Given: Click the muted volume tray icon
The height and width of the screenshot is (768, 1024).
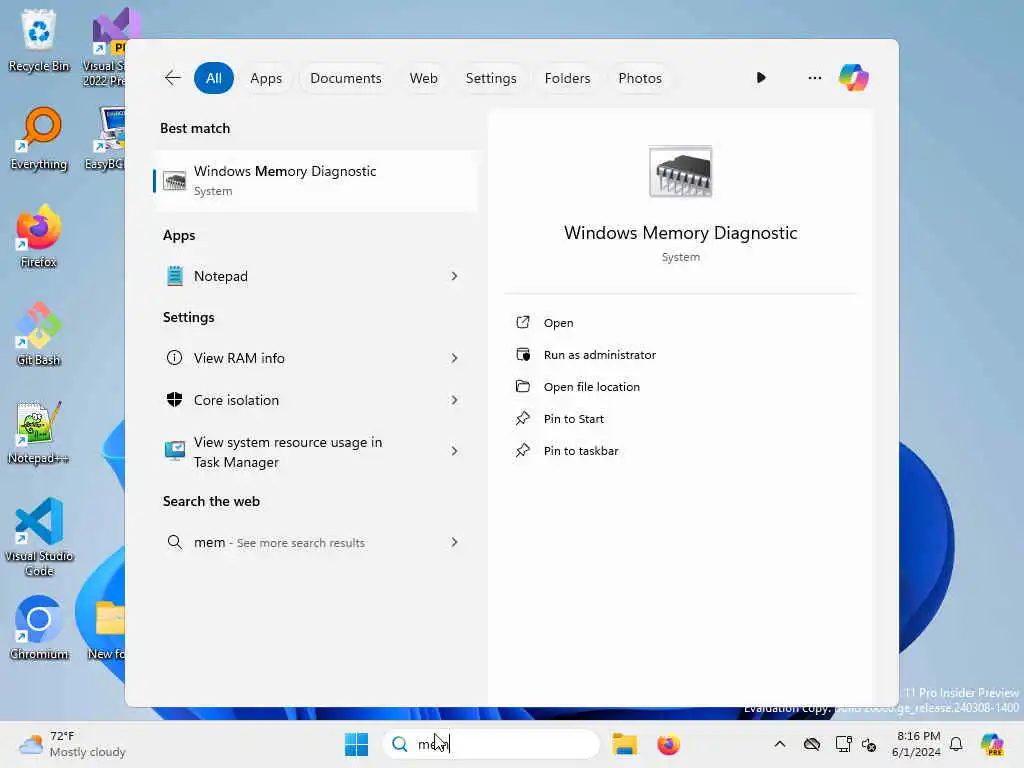Looking at the screenshot, I should pyautogui.click(x=869, y=744).
